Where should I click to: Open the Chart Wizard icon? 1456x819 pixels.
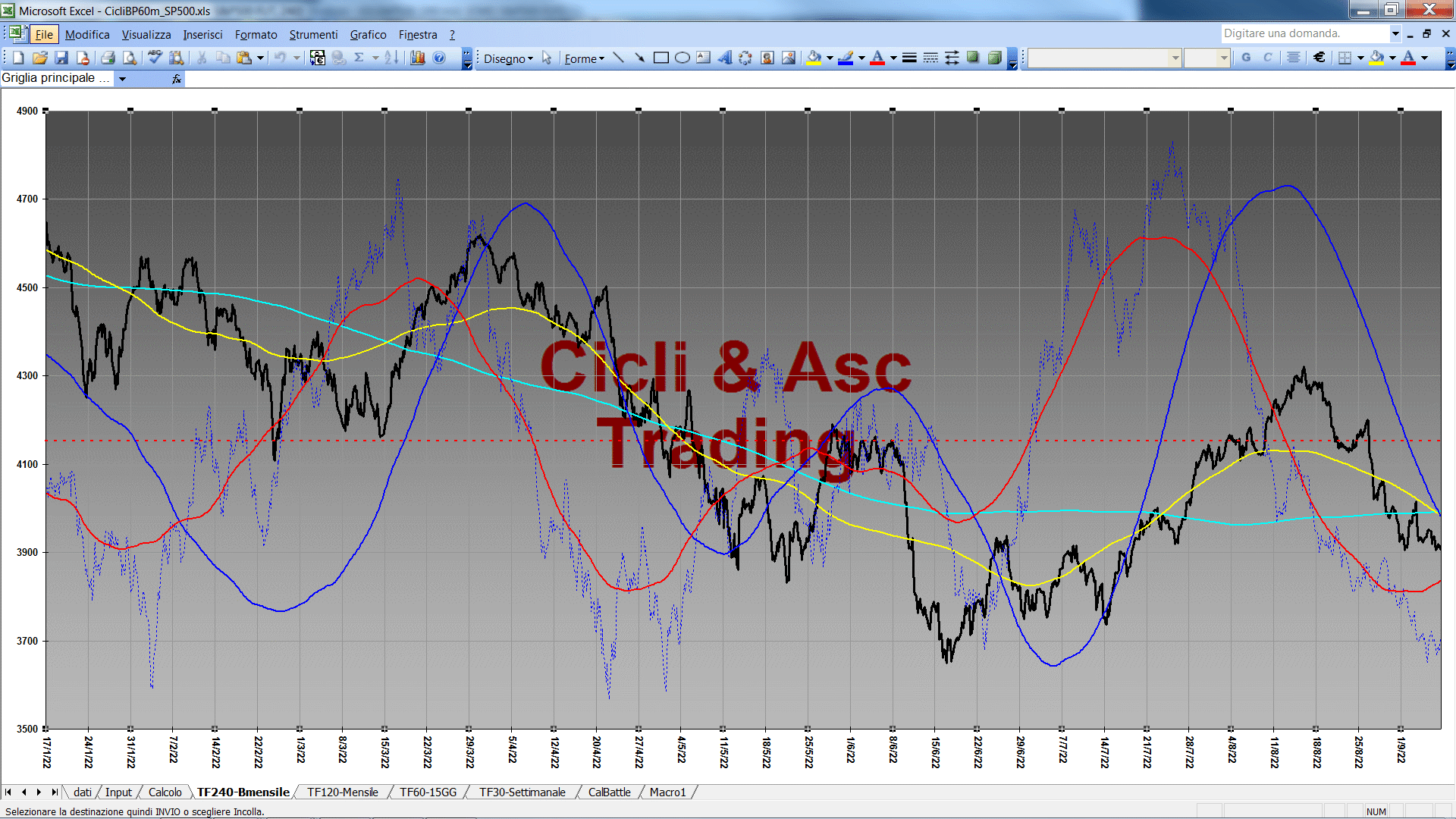pos(417,58)
